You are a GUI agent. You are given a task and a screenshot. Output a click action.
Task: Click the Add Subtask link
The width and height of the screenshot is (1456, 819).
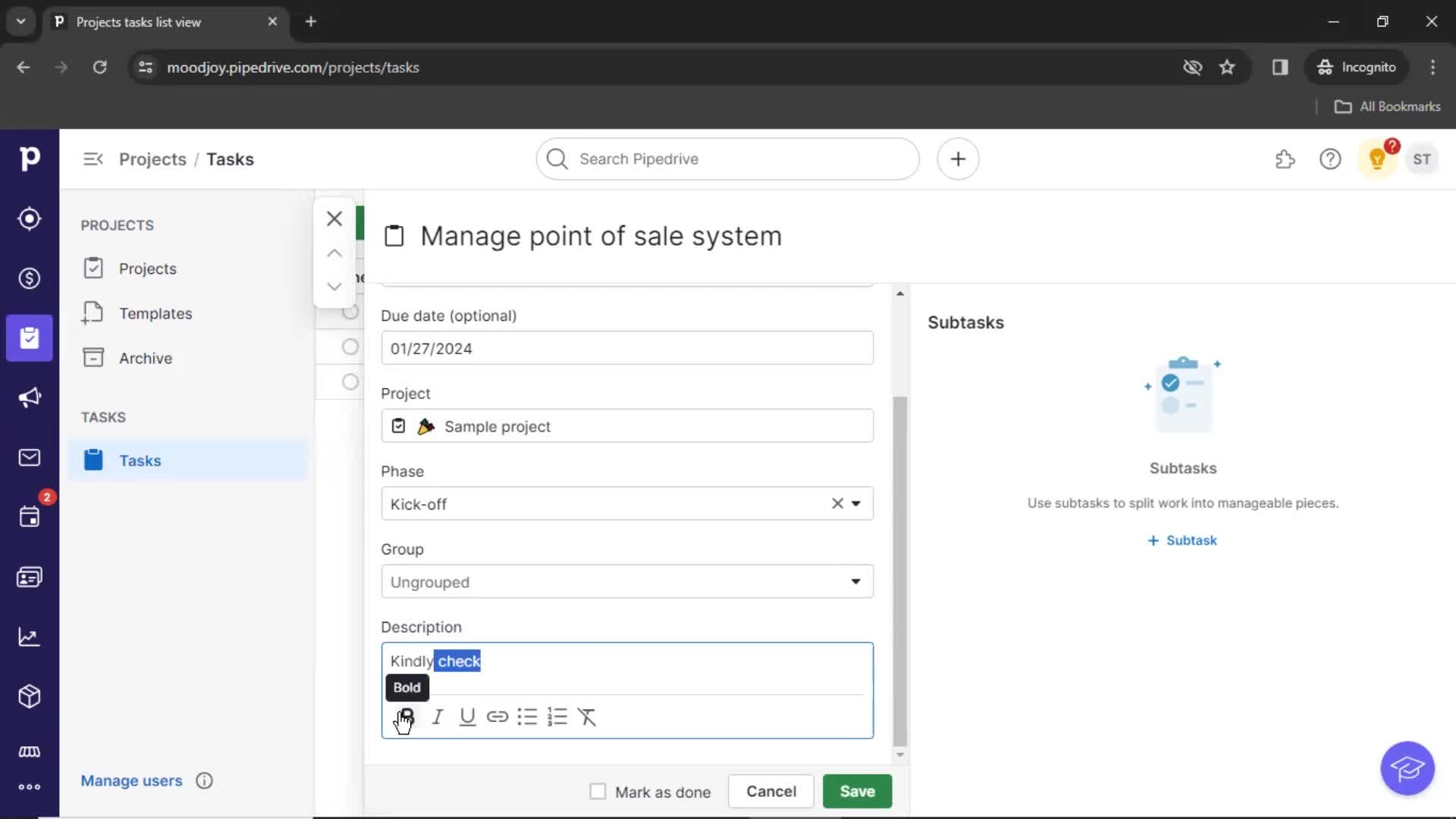tap(1182, 540)
